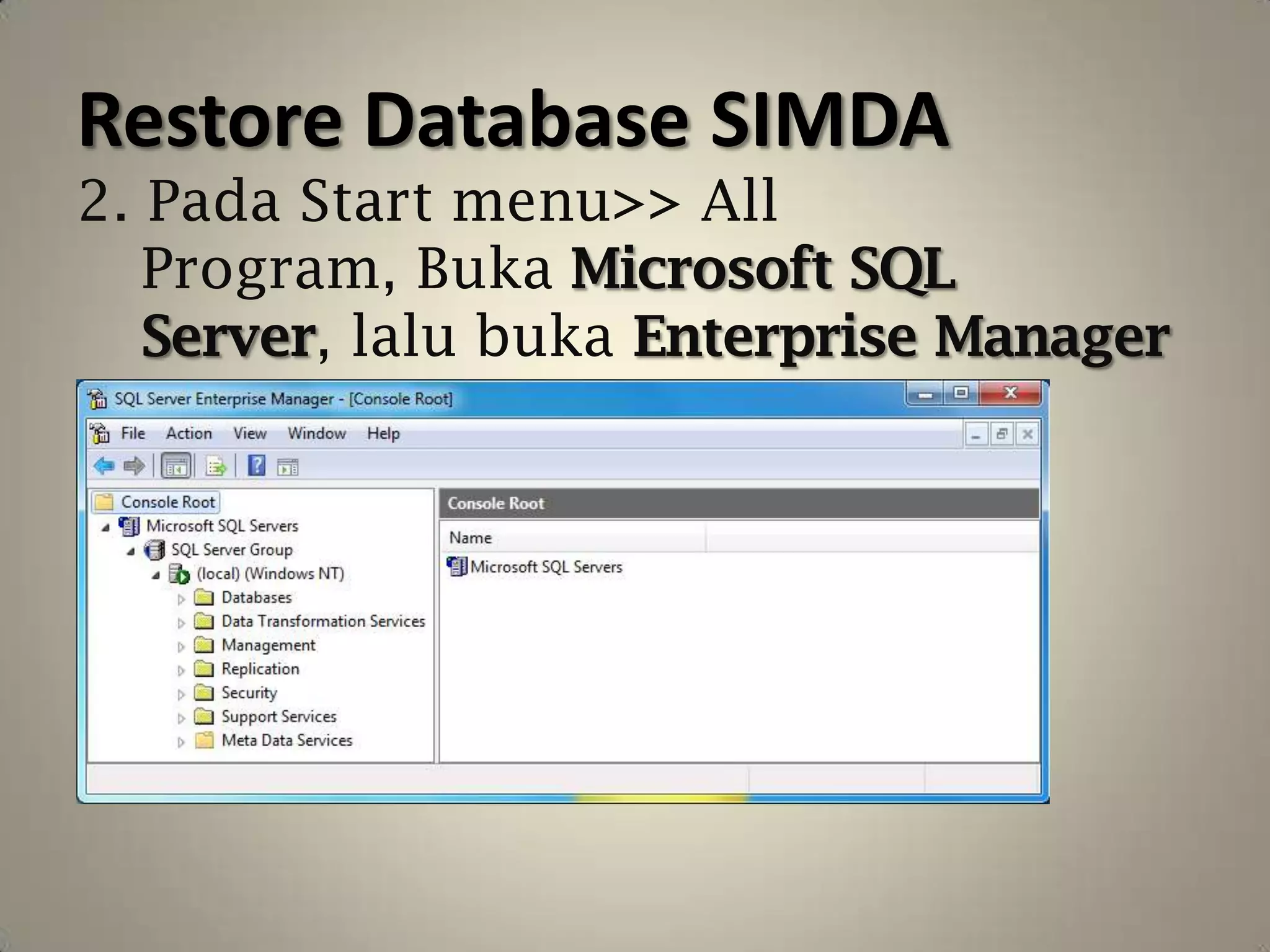The height and width of the screenshot is (952, 1270).
Task: Maximize the Enterprise Manager window
Action: pyautogui.click(x=961, y=393)
